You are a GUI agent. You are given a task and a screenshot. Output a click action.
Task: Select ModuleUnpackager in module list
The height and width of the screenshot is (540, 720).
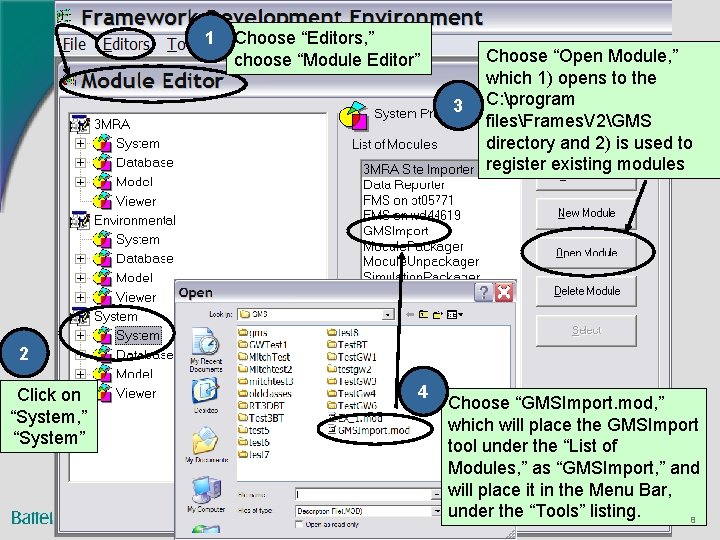pyautogui.click(x=421, y=262)
